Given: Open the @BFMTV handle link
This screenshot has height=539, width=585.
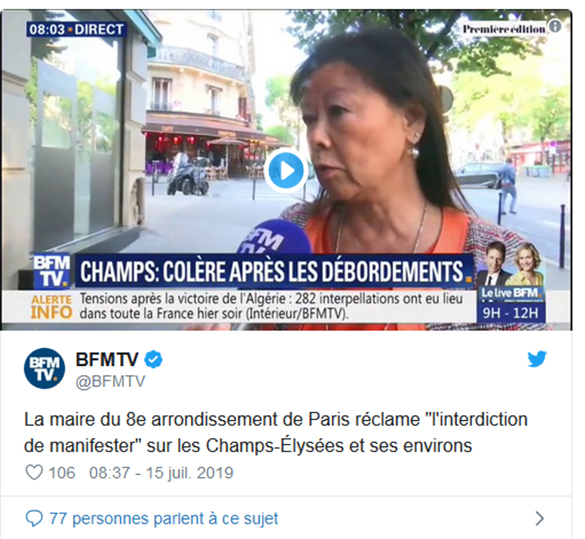Looking at the screenshot, I should click(x=110, y=382).
